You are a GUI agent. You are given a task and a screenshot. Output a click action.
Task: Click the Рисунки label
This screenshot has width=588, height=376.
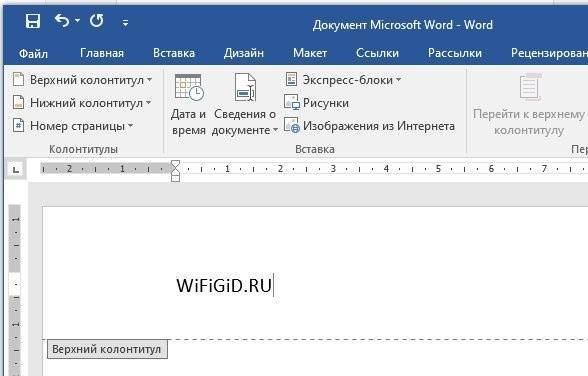pyautogui.click(x=326, y=103)
